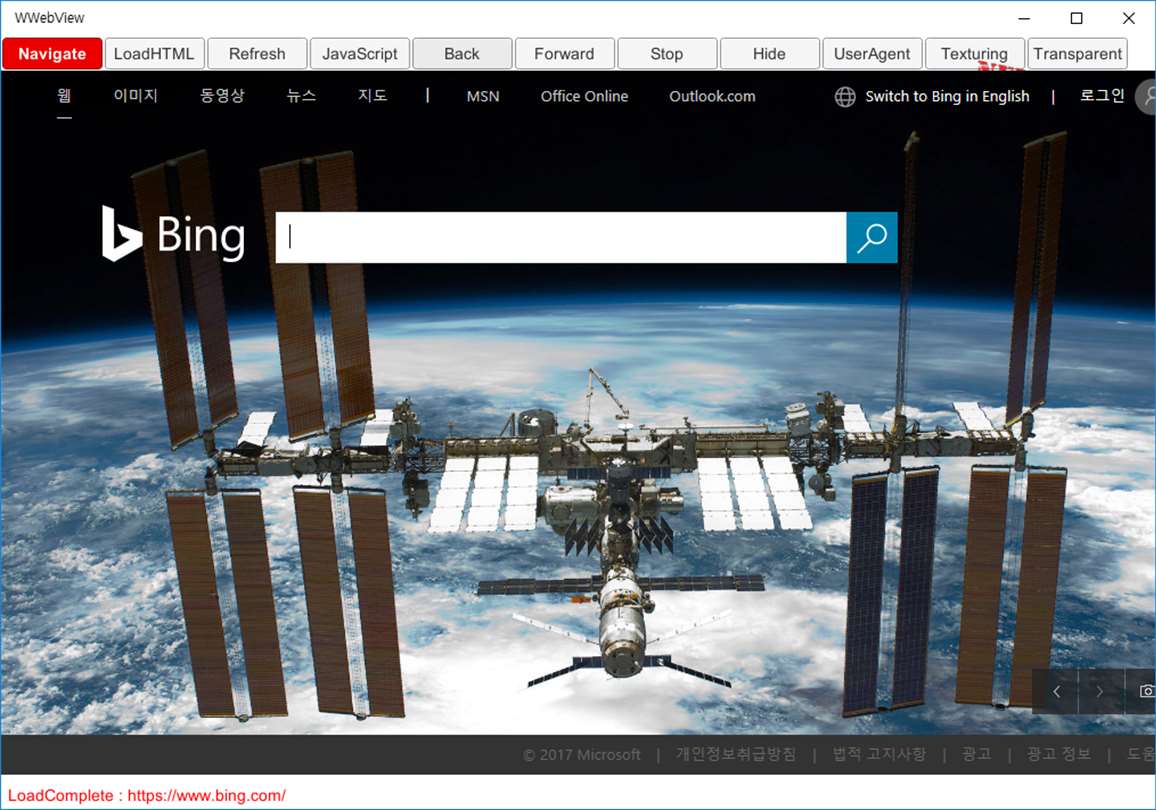Viewport: 1156px width, 810px height.
Task: Click the Bing search magnifier icon
Action: 871,237
